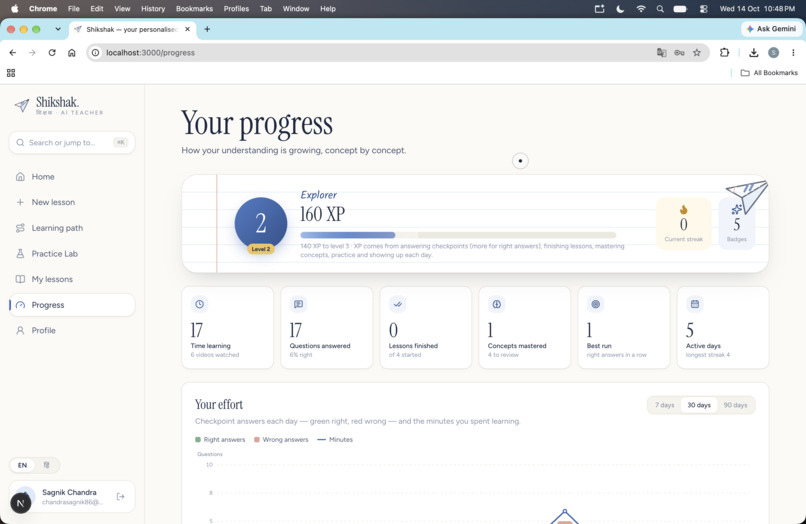Open Spotlight search in menu bar
This screenshot has width=806, height=524.
click(660, 9)
